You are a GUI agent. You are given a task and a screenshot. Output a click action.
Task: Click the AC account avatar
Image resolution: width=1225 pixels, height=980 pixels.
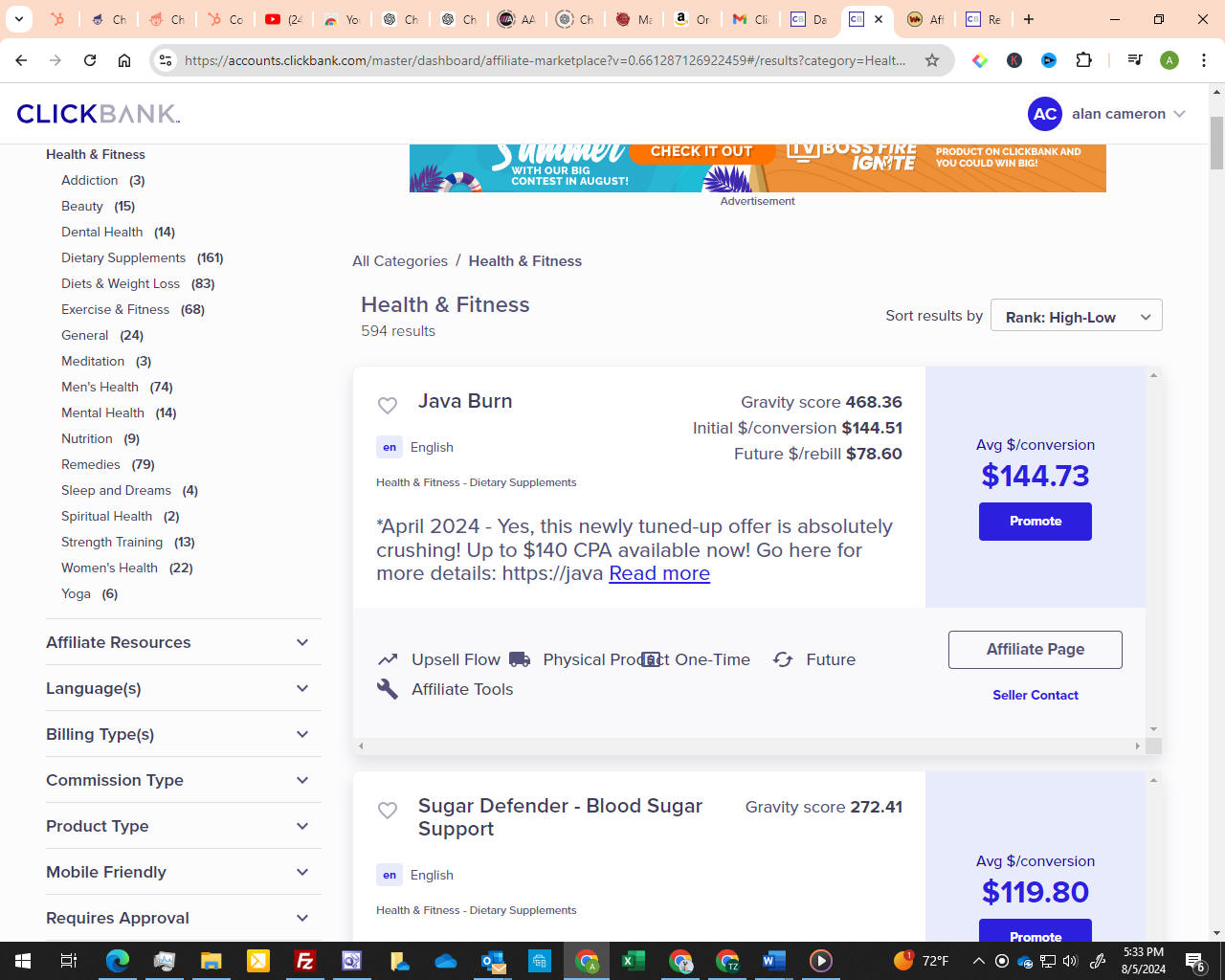coord(1045,114)
